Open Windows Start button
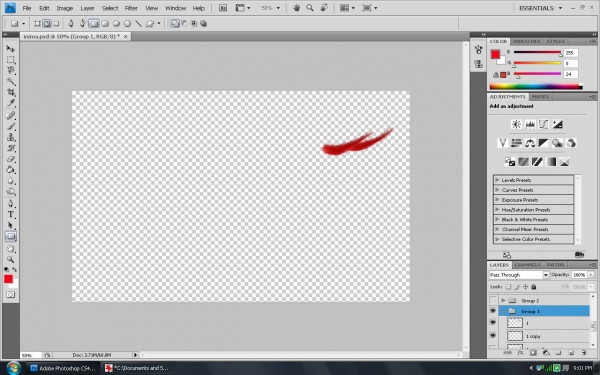 coord(13,368)
